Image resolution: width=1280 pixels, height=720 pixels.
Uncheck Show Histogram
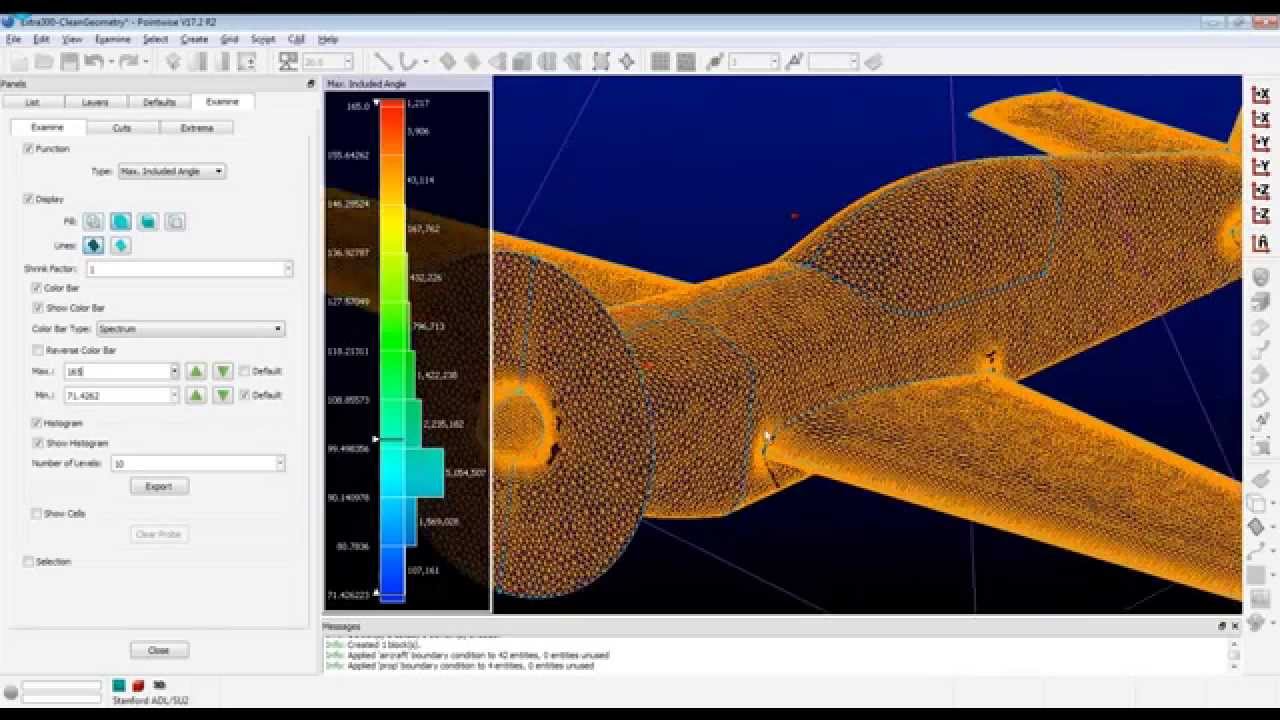click(38, 443)
